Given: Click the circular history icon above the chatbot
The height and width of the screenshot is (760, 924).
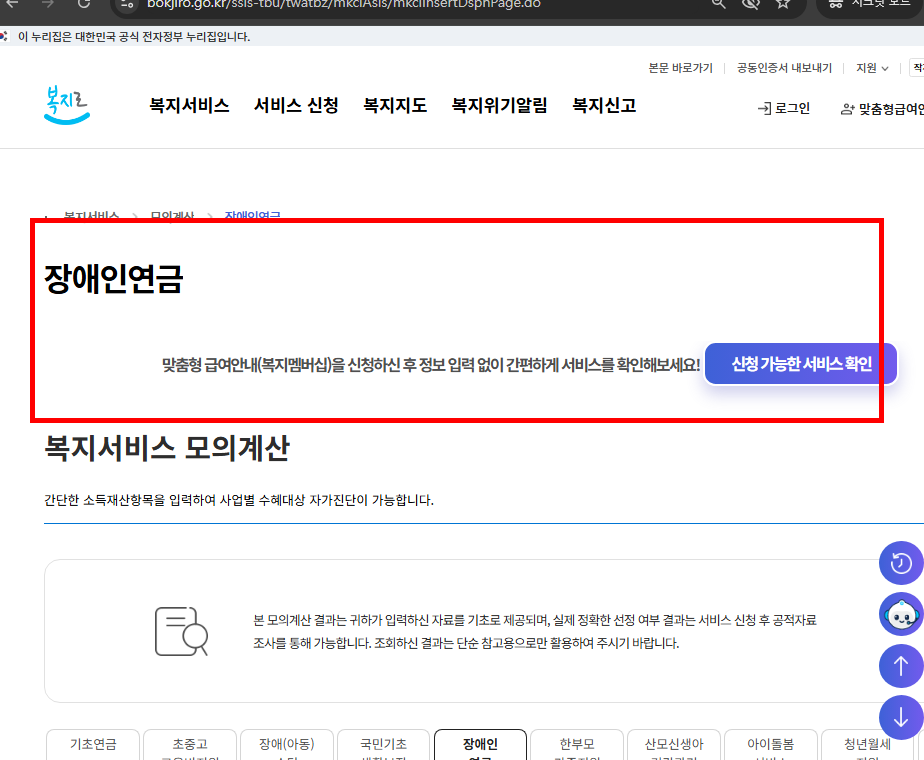Looking at the screenshot, I should (x=902, y=563).
